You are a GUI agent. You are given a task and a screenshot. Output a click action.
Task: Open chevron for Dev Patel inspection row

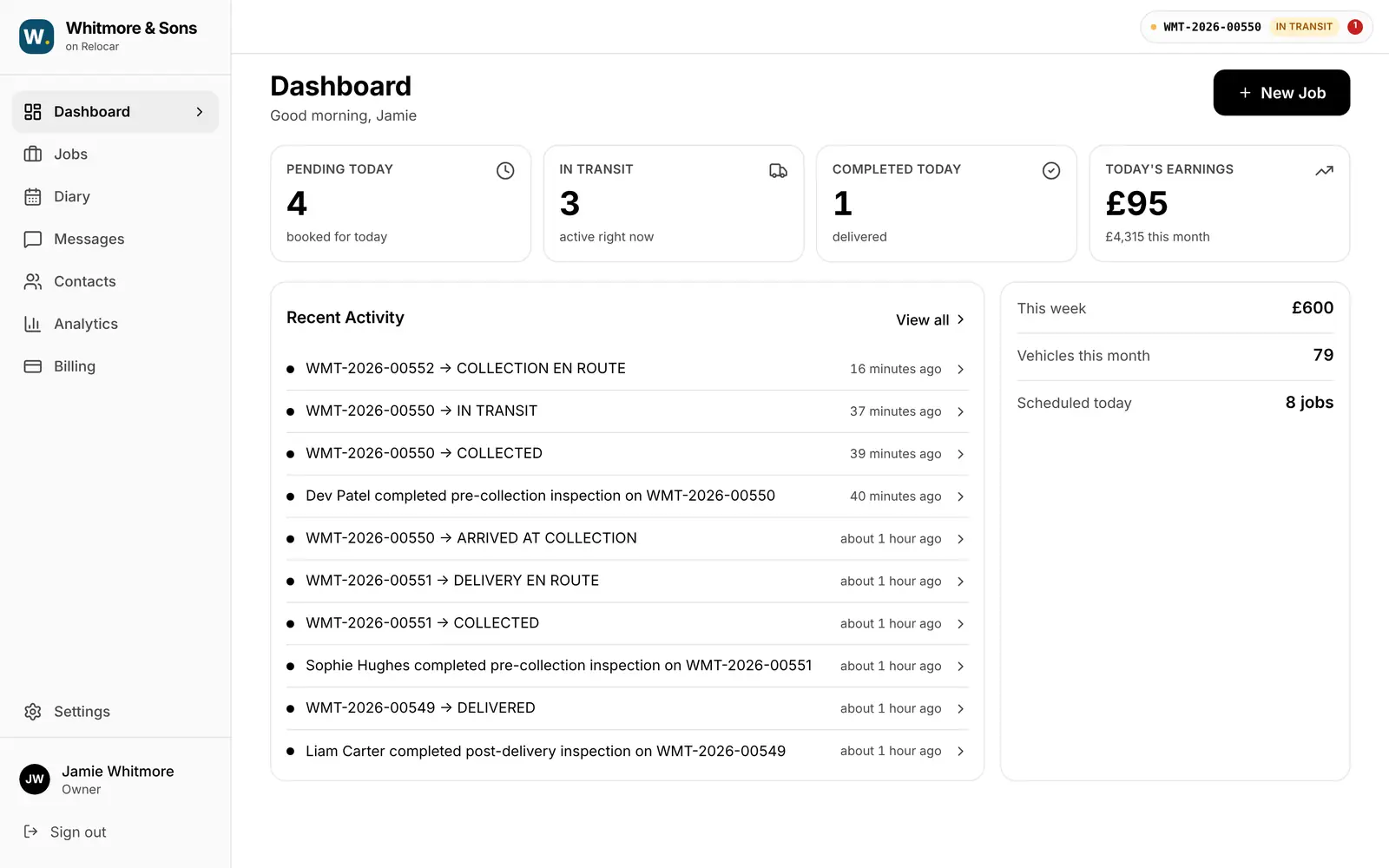point(961,496)
